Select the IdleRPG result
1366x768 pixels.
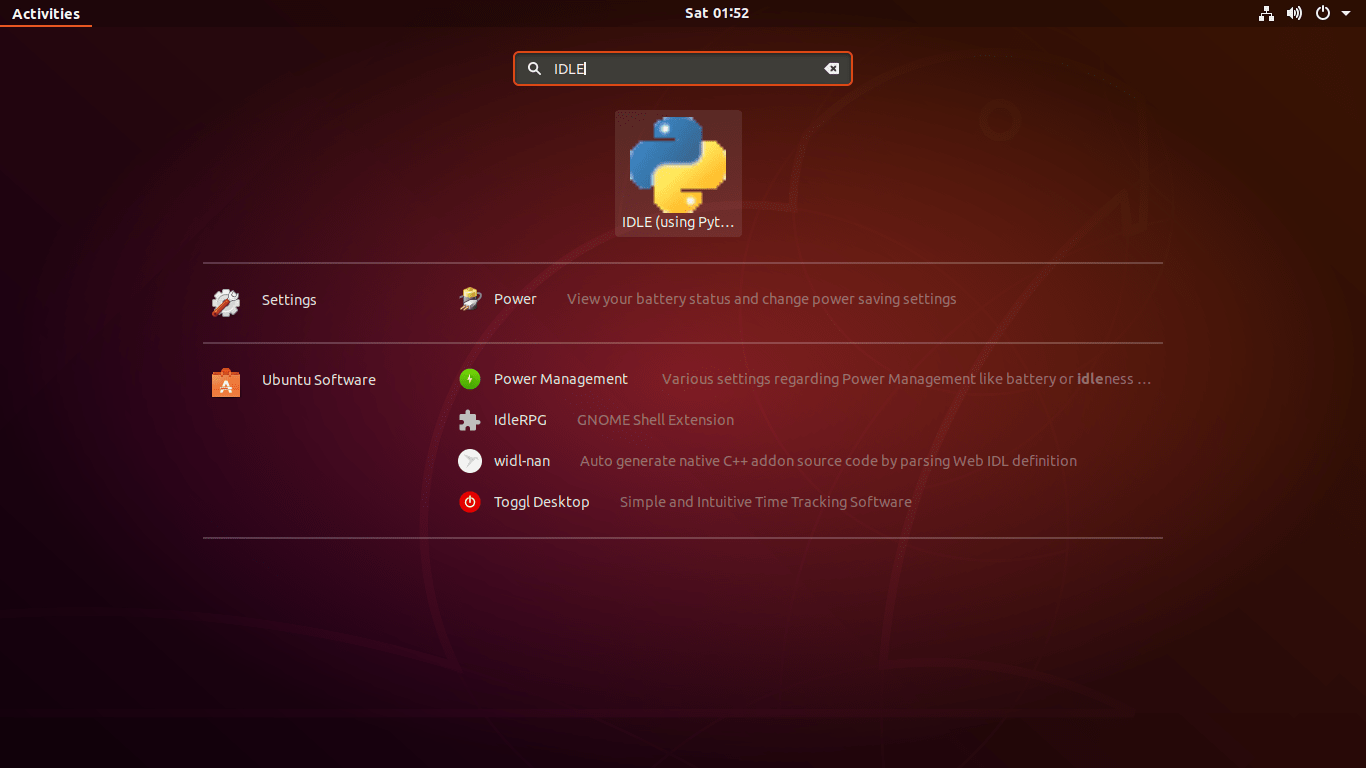(x=520, y=420)
